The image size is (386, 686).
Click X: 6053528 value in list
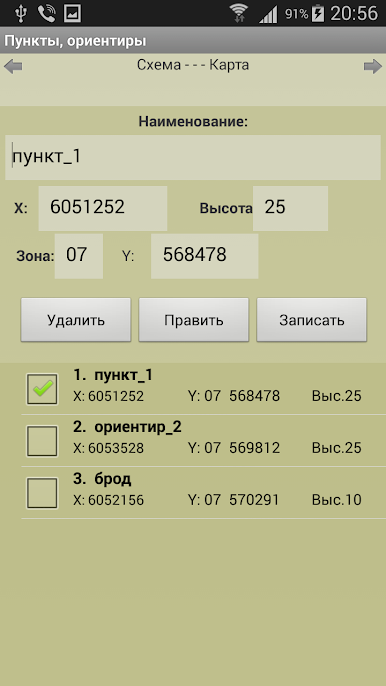pos(109,448)
